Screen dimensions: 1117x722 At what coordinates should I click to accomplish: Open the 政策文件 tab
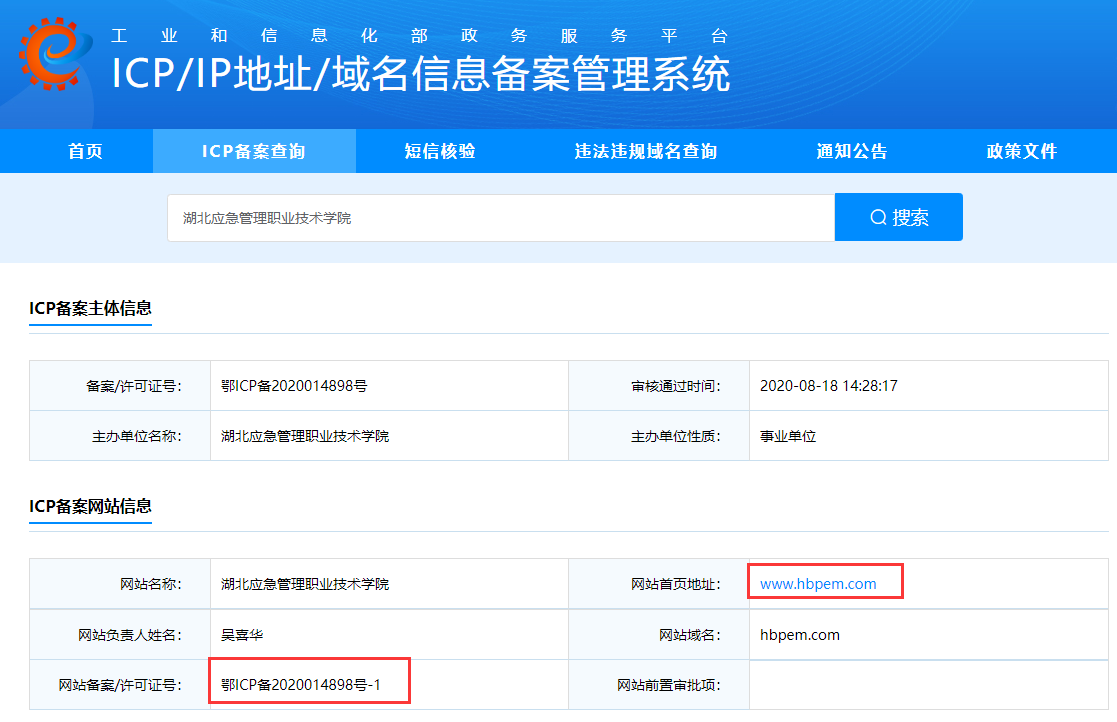point(1022,151)
